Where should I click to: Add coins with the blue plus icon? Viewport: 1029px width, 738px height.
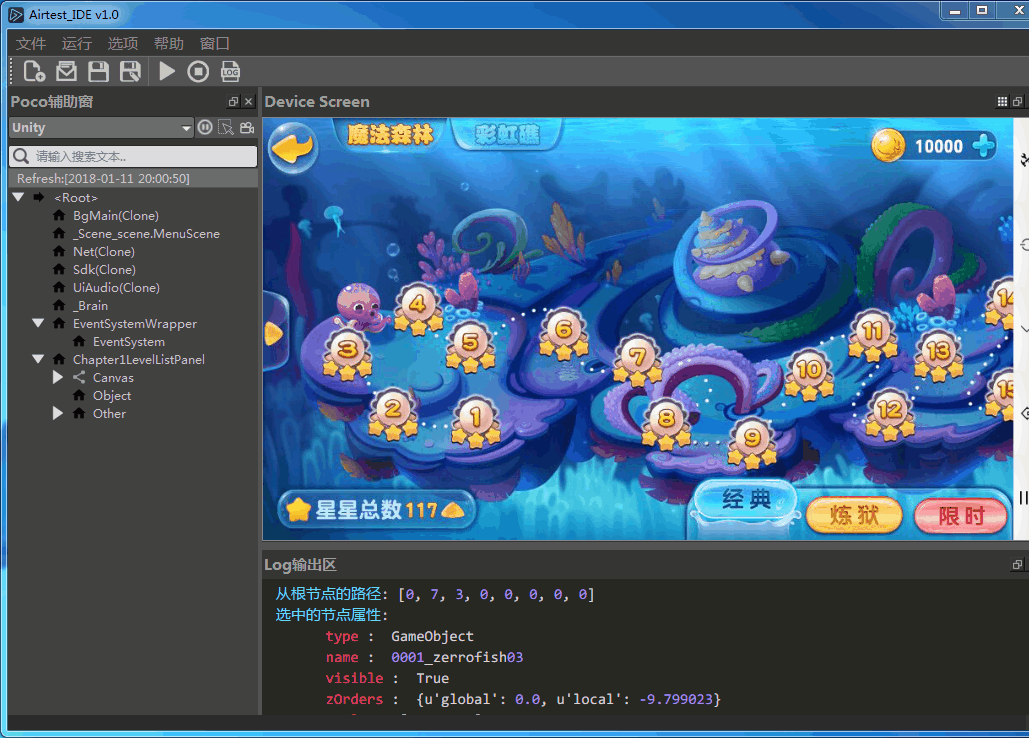click(x=983, y=146)
